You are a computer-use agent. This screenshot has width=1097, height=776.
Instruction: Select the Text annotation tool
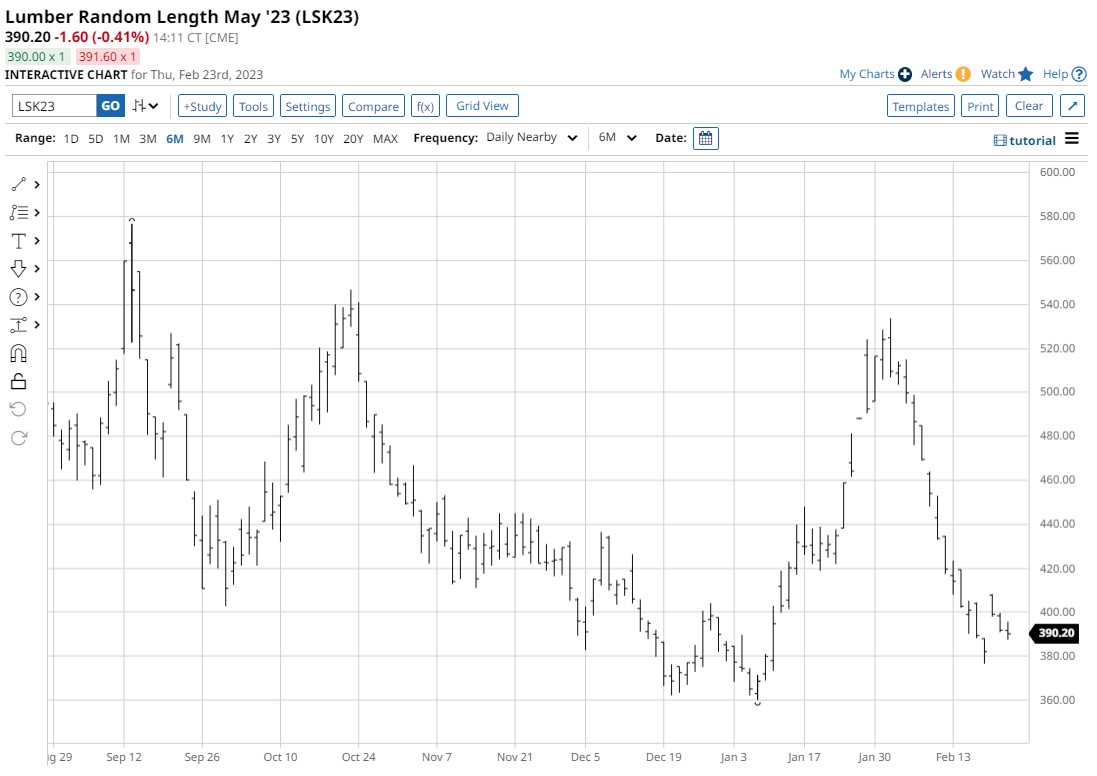[18, 241]
